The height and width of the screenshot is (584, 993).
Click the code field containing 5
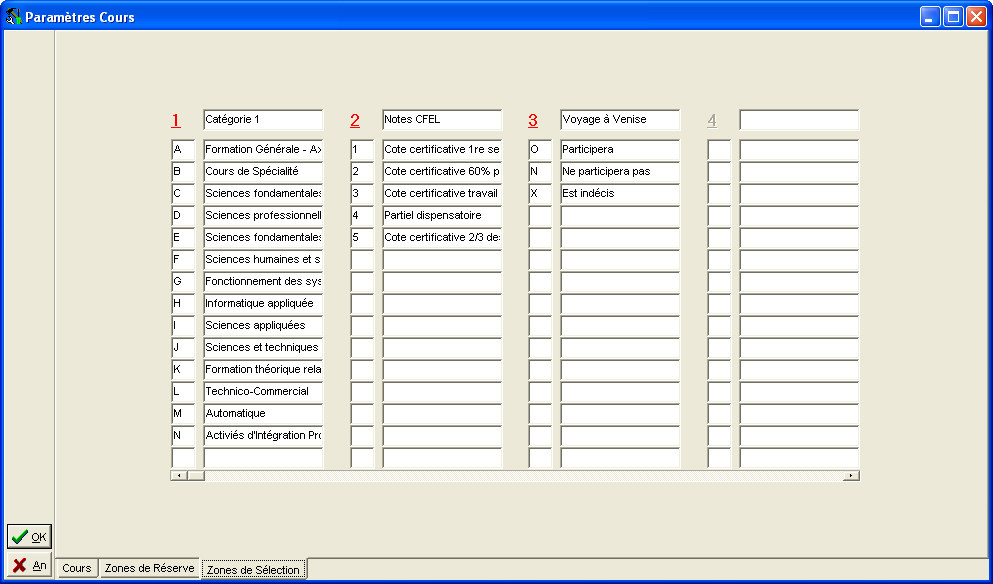[362, 238]
